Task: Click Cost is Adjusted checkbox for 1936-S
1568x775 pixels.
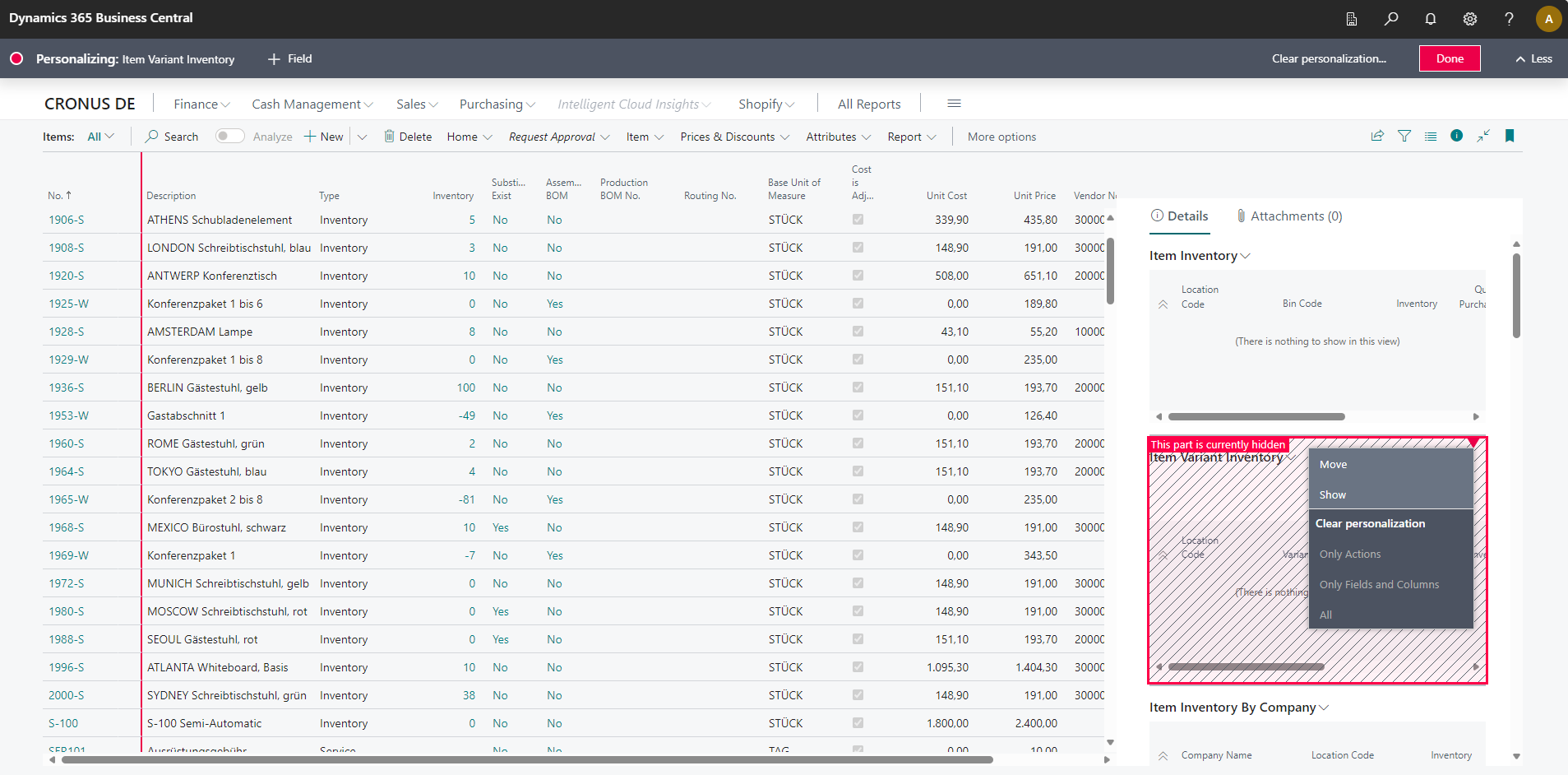Action: pyautogui.click(x=858, y=387)
